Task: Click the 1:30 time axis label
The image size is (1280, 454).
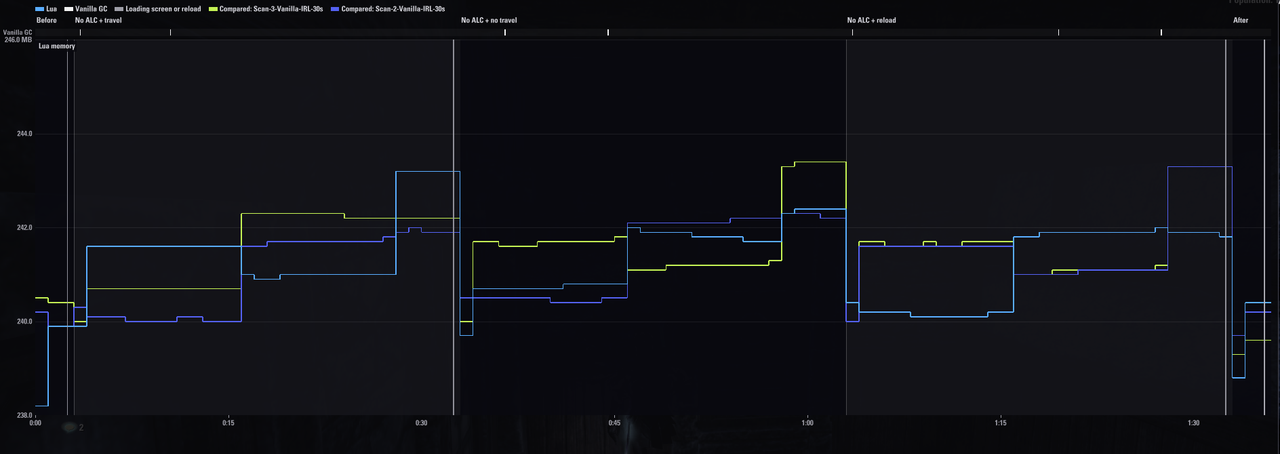Action: point(1194,423)
